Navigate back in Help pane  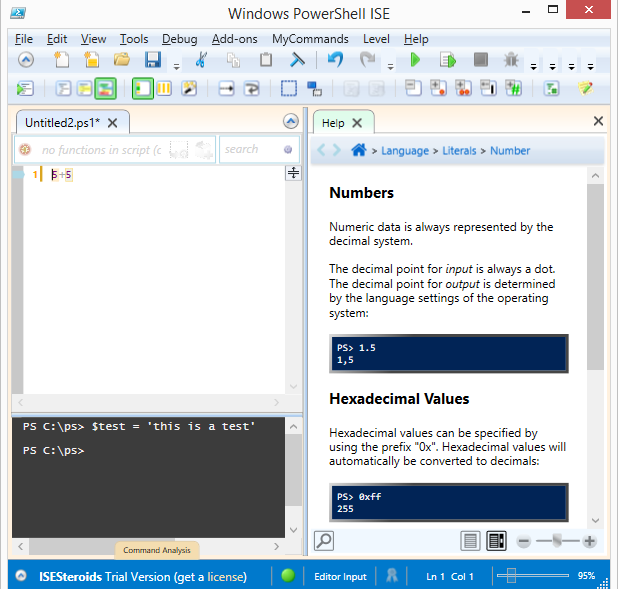pos(321,150)
